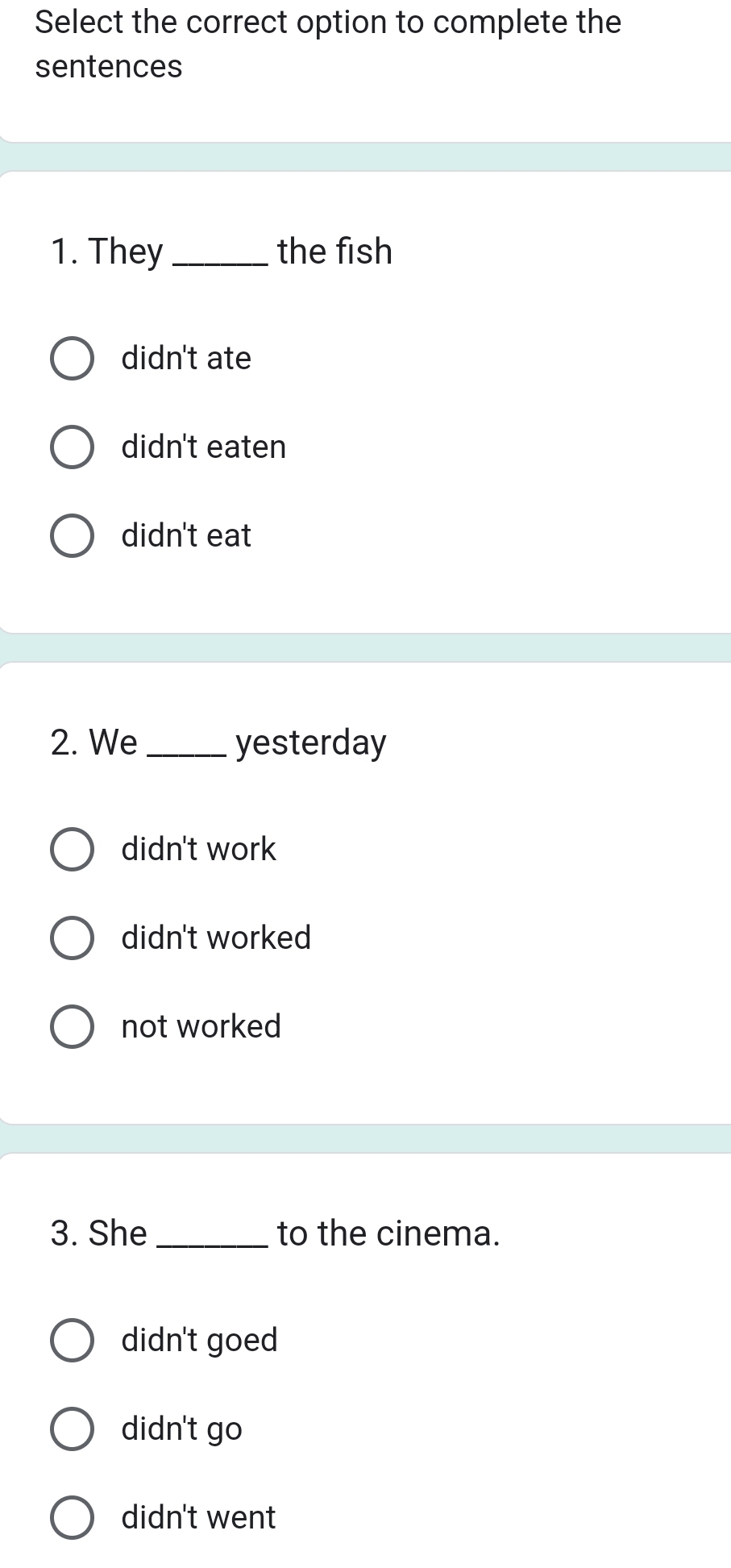The height and width of the screenshot is (1568, 731).
Task: Select the "didn't ate" radio button
Action: pyautogui.click(x=72, y=359)
